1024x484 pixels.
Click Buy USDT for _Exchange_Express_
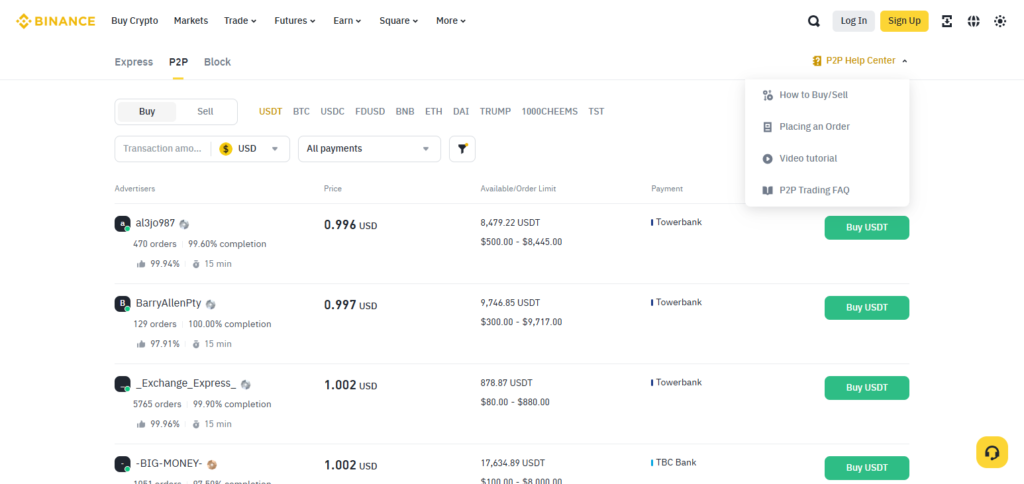pyautogui.click(x=867, y=388)
